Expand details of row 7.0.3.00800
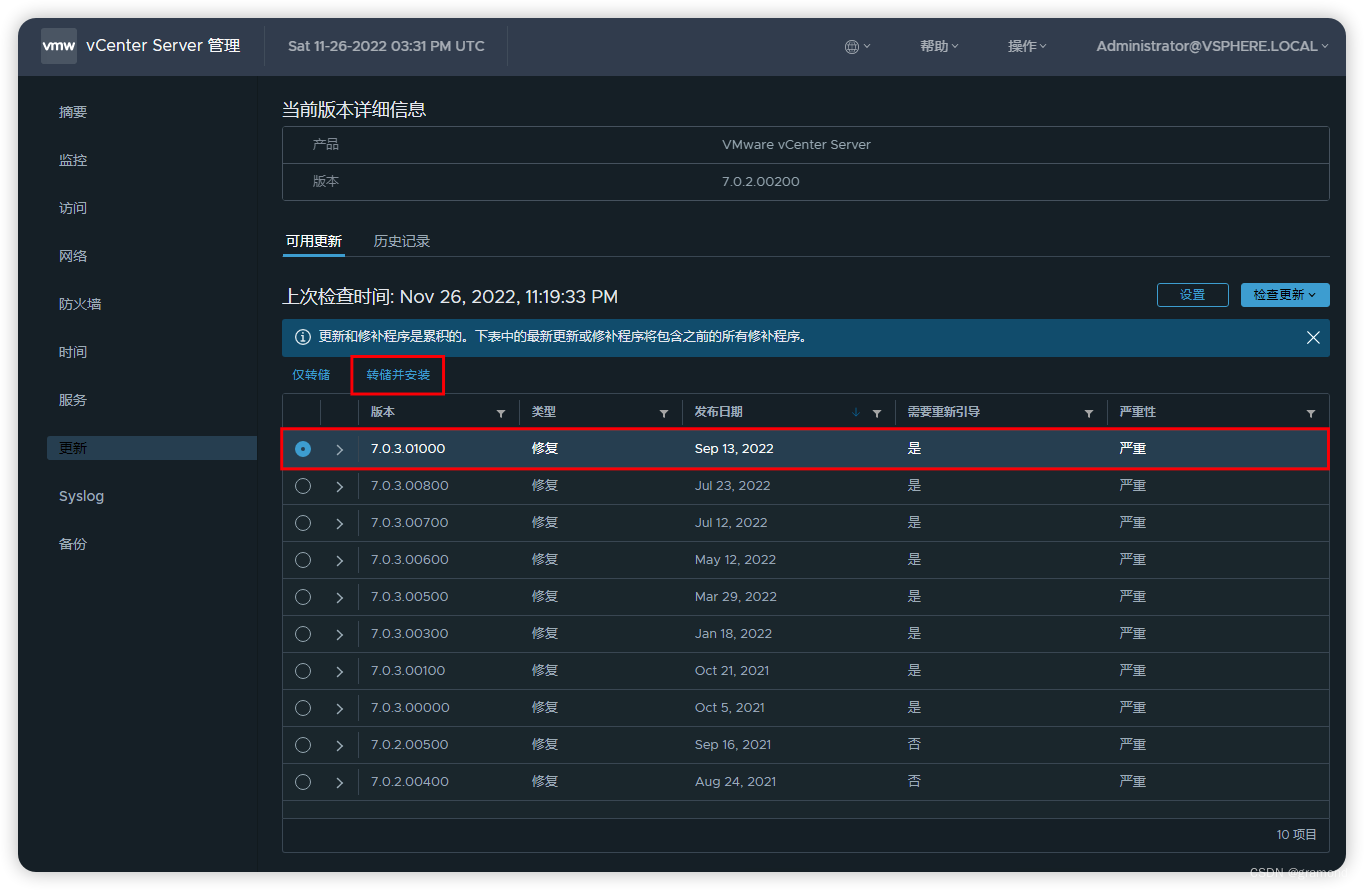 340,487
